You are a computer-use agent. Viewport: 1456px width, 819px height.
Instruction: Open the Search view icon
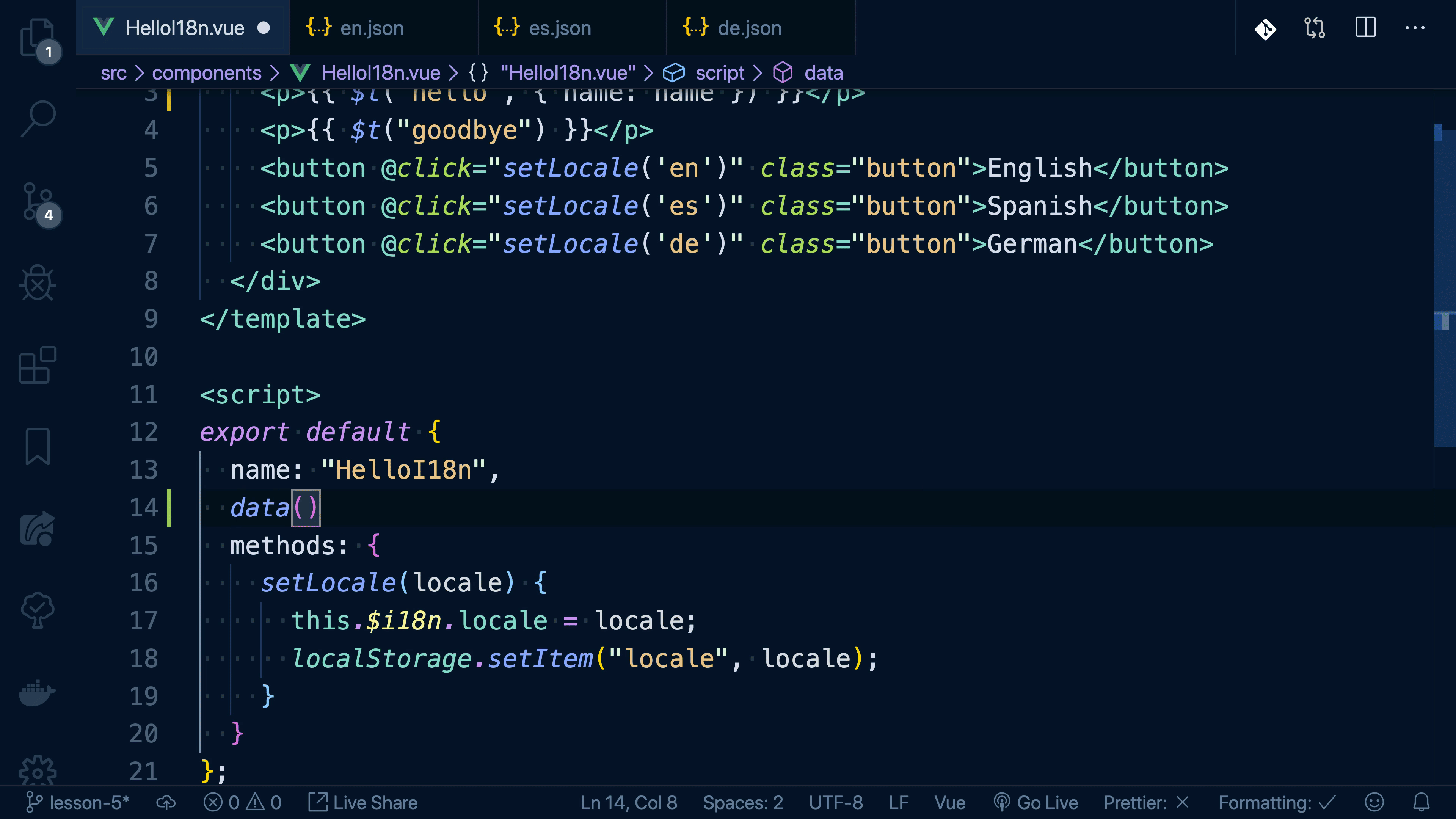click(37, 119)
